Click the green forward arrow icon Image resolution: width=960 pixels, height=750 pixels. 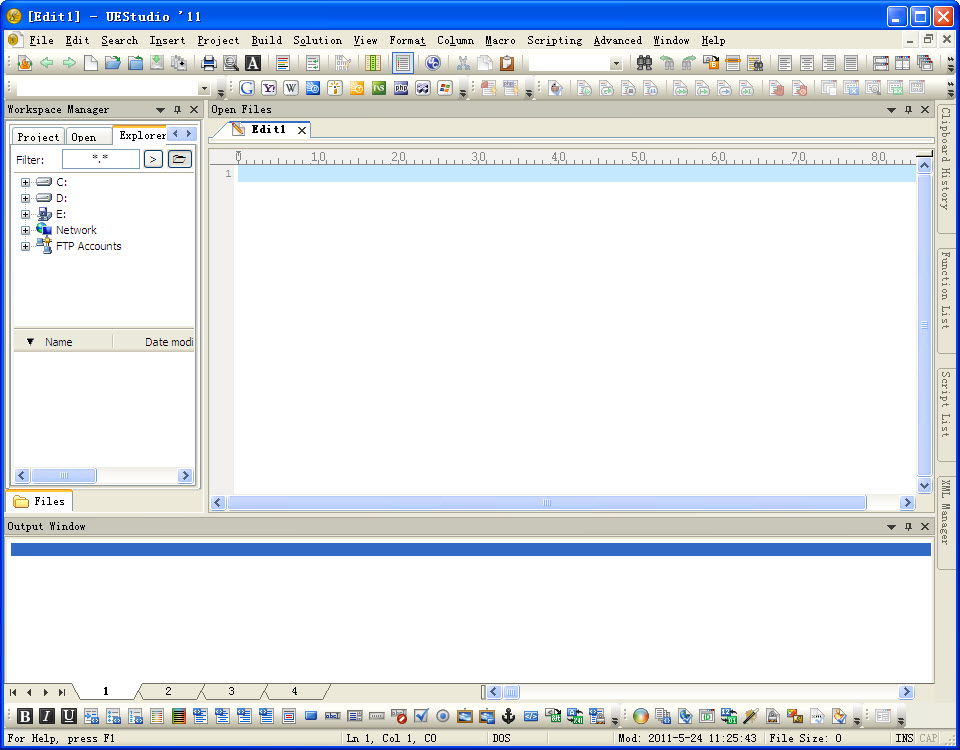pyautogui.click(x=69, y=63)
